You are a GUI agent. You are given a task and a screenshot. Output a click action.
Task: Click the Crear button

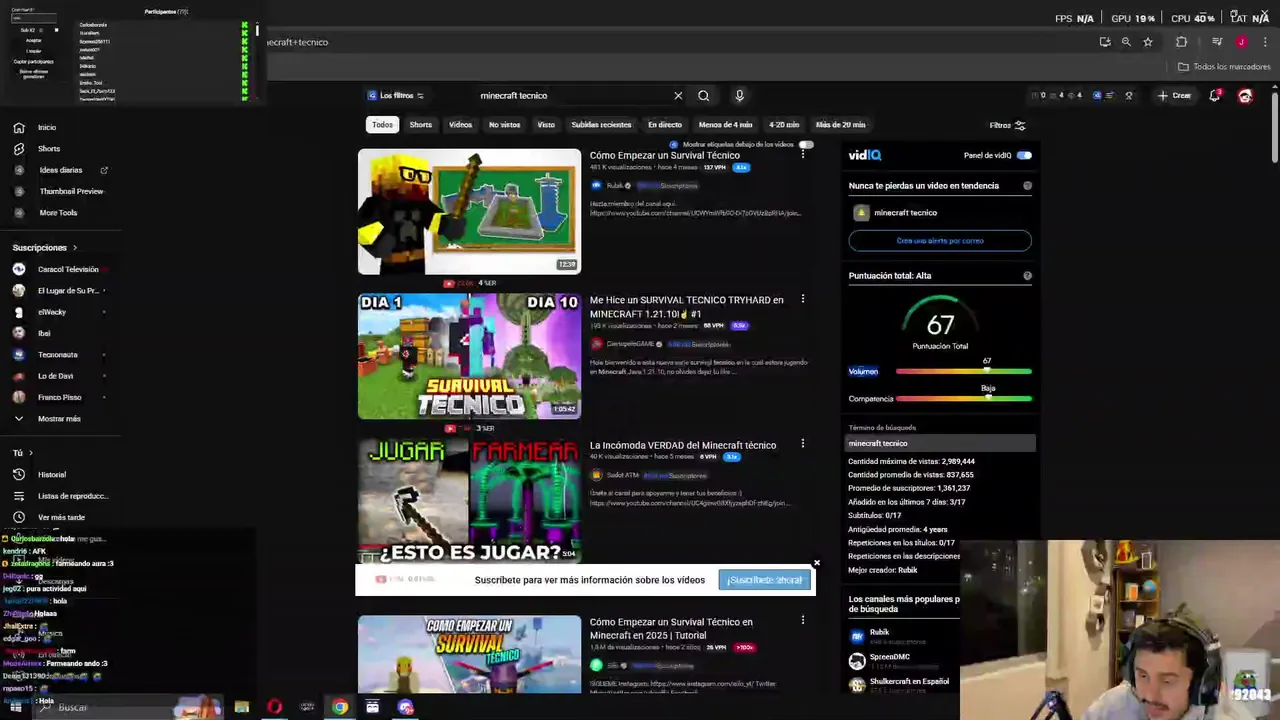[x=1174, y=96]
